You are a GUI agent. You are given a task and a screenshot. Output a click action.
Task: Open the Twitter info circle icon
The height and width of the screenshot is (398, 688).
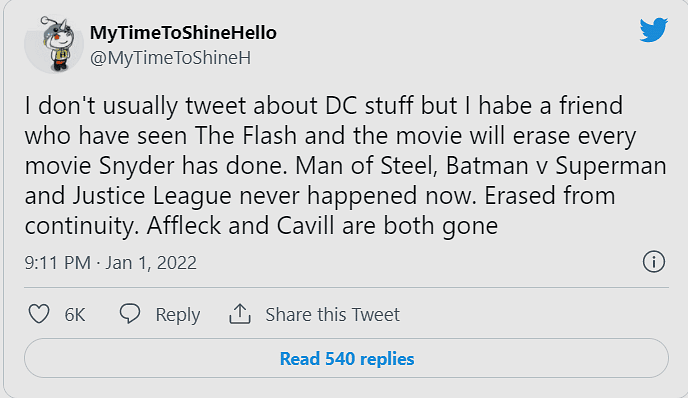click(x=654, y=262)
